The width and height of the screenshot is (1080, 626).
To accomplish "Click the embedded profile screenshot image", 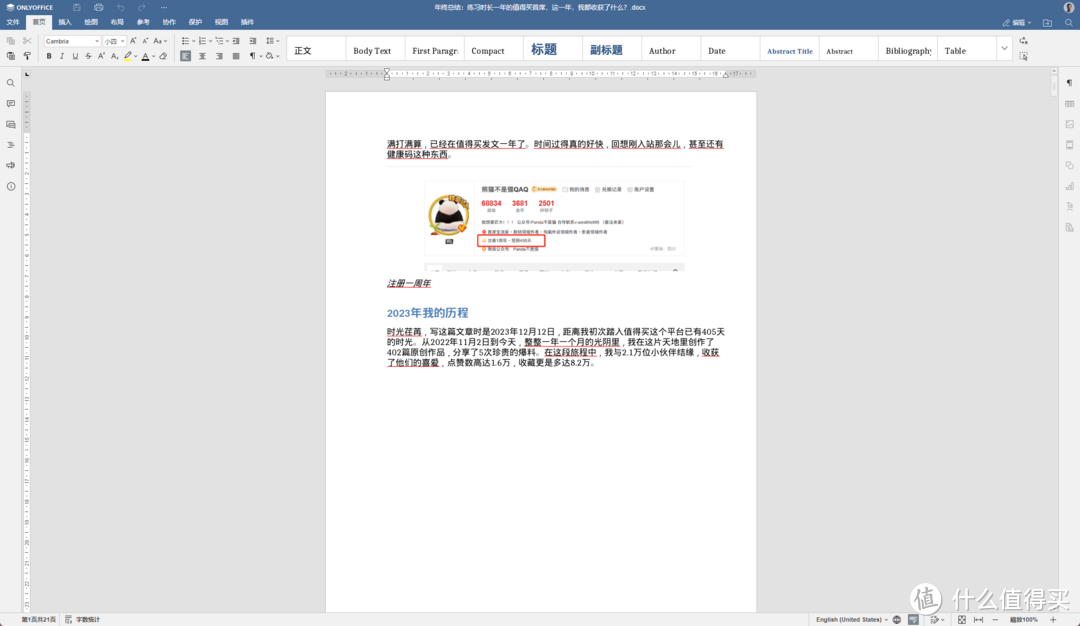I will point(554,225).
